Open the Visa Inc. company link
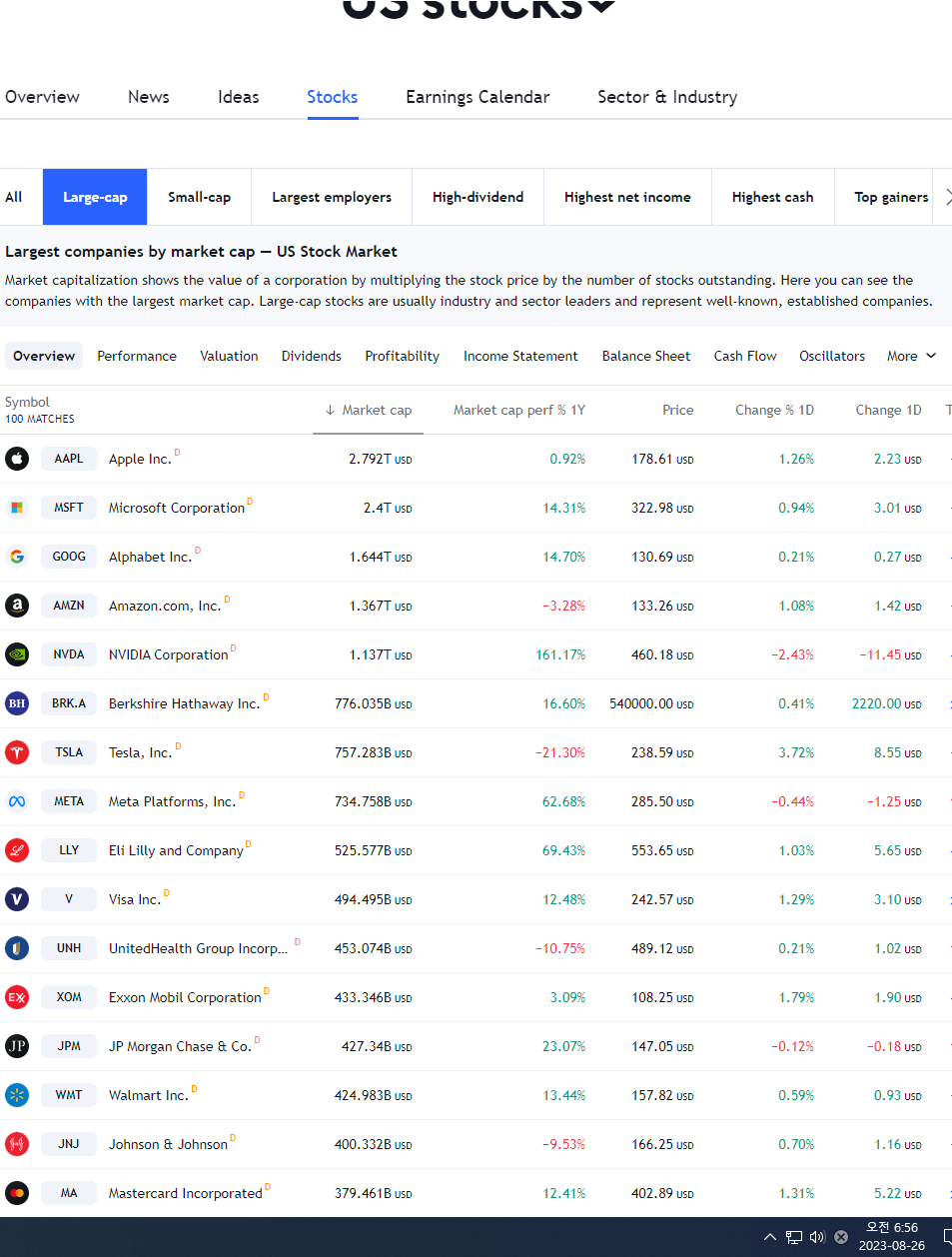The height and width of the screenshot is (1257, 952). (x=134, y=899)
